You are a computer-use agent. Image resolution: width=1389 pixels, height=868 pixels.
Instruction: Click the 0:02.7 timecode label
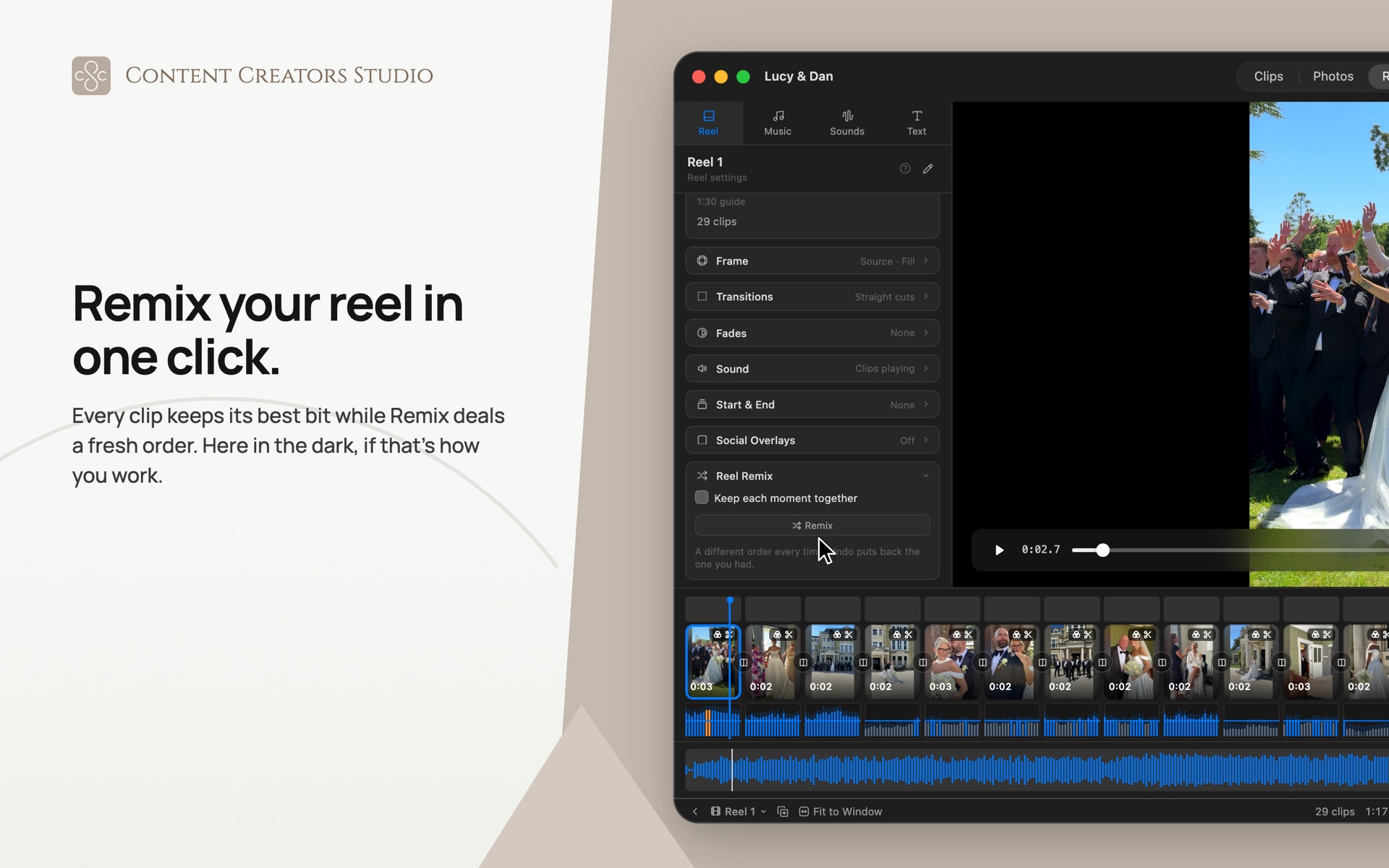point(1040,550)
